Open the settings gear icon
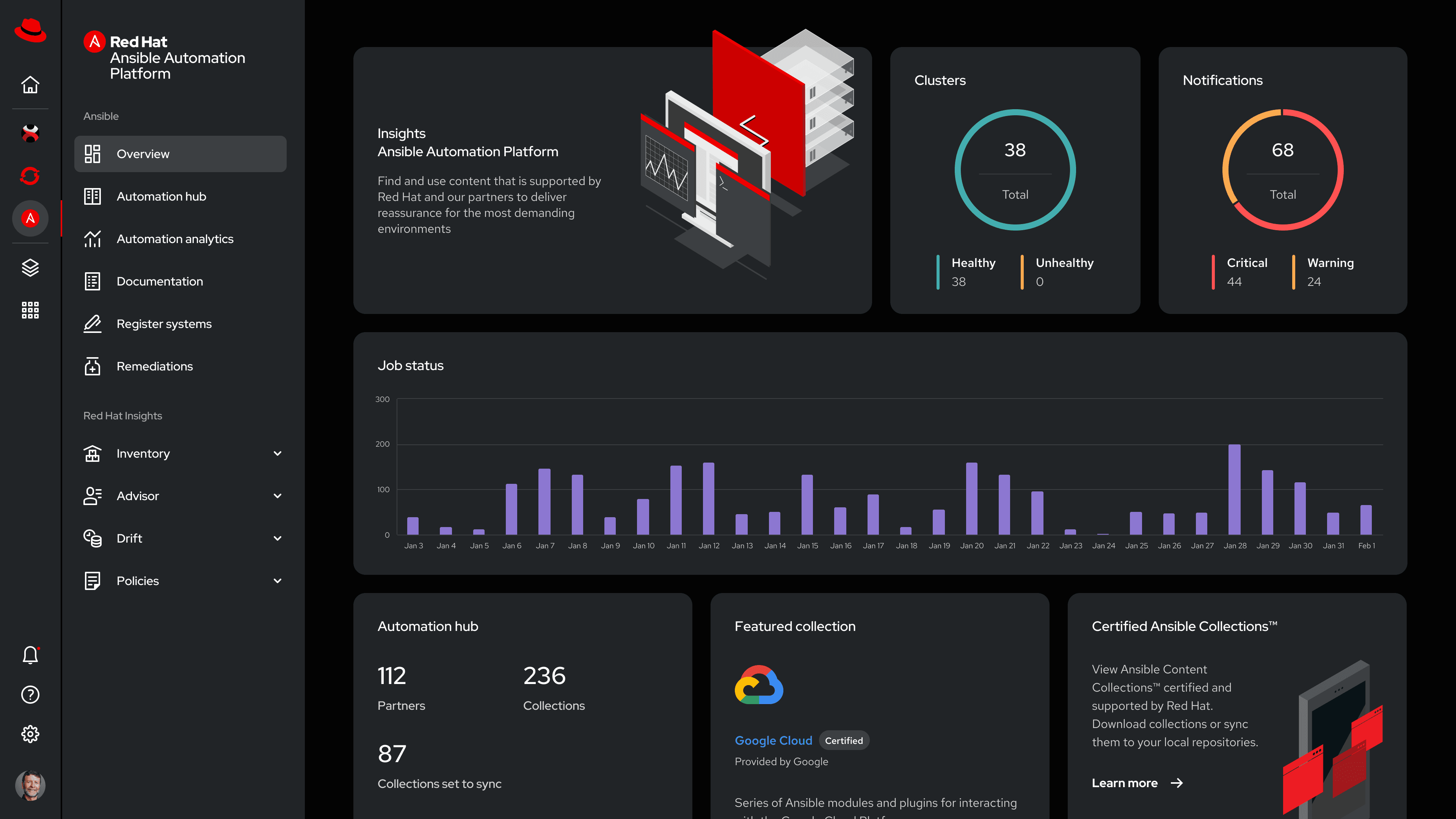The width and height of the screenshot is (1456, 819). click(x=30, y=734)
